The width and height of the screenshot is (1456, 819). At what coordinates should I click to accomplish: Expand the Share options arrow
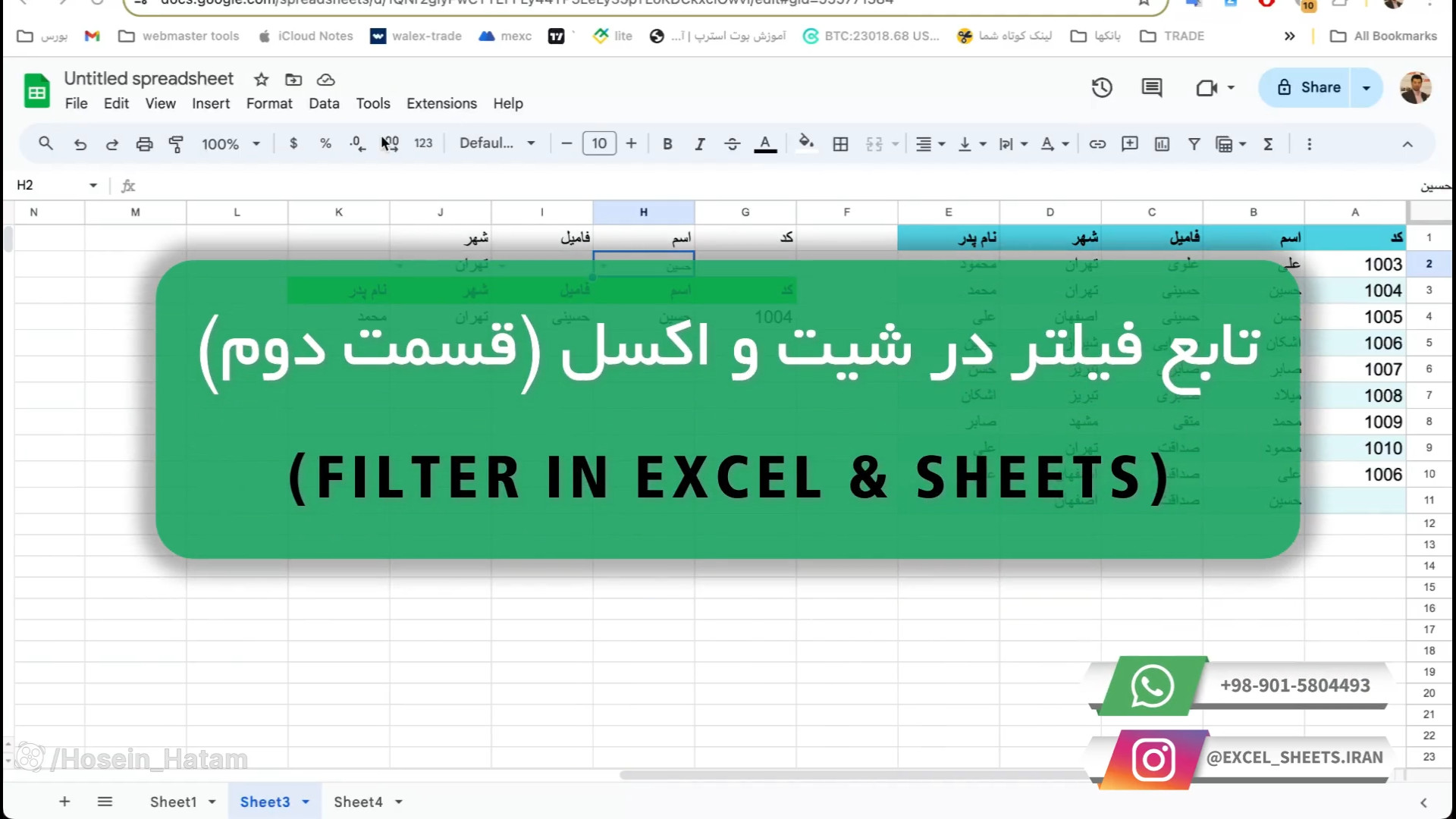pyautogui.click(x=1367, y=87)
